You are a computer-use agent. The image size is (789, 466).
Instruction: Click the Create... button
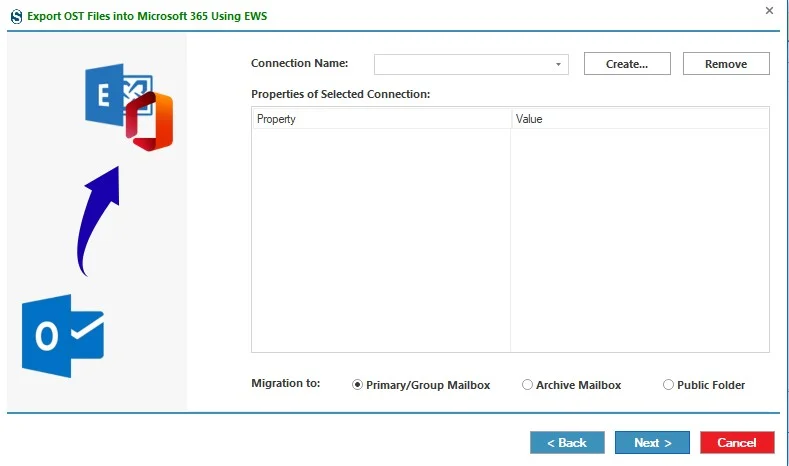click(x=627, y=64)
